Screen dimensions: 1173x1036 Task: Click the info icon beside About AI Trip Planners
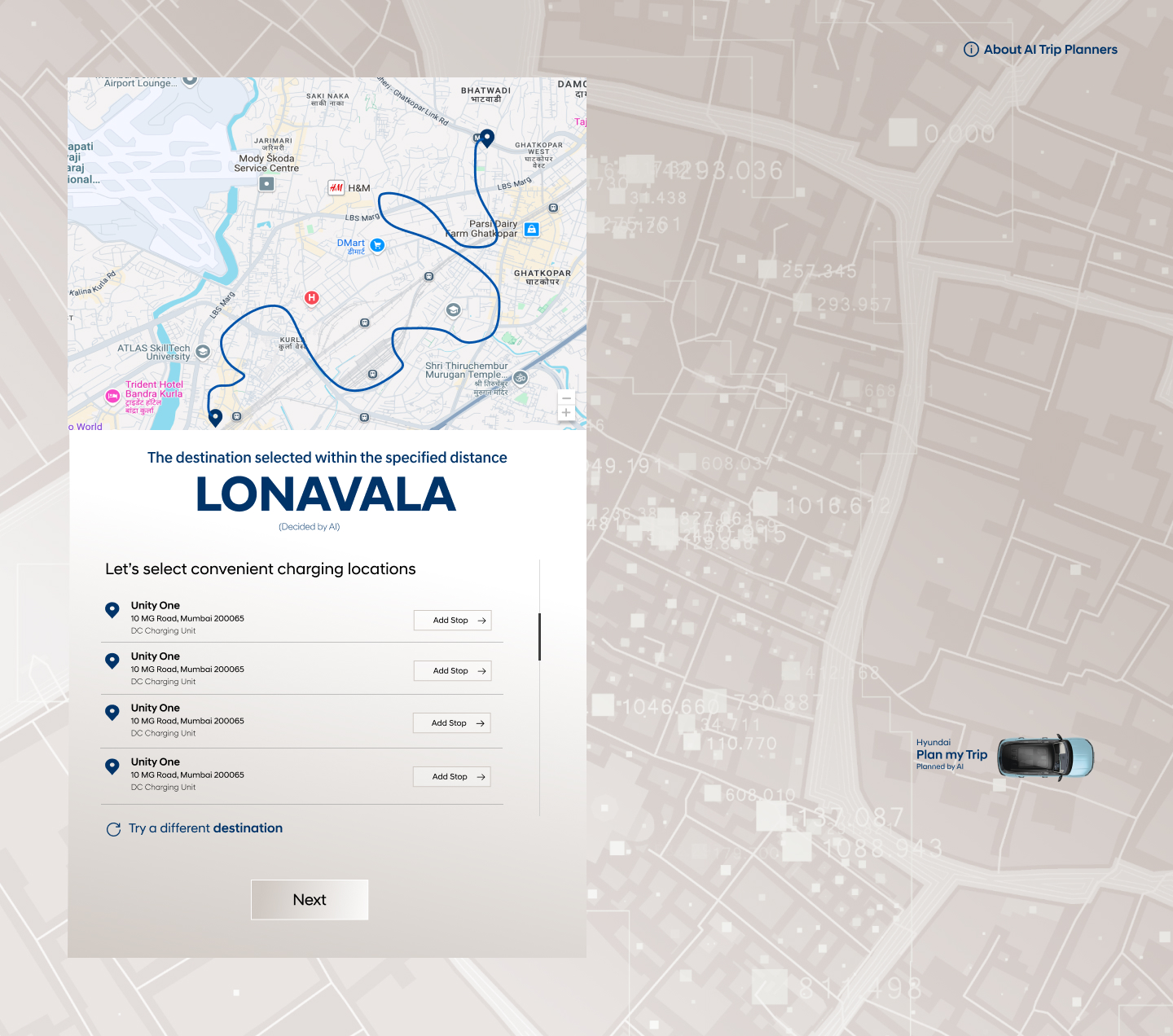pos(971,50)
